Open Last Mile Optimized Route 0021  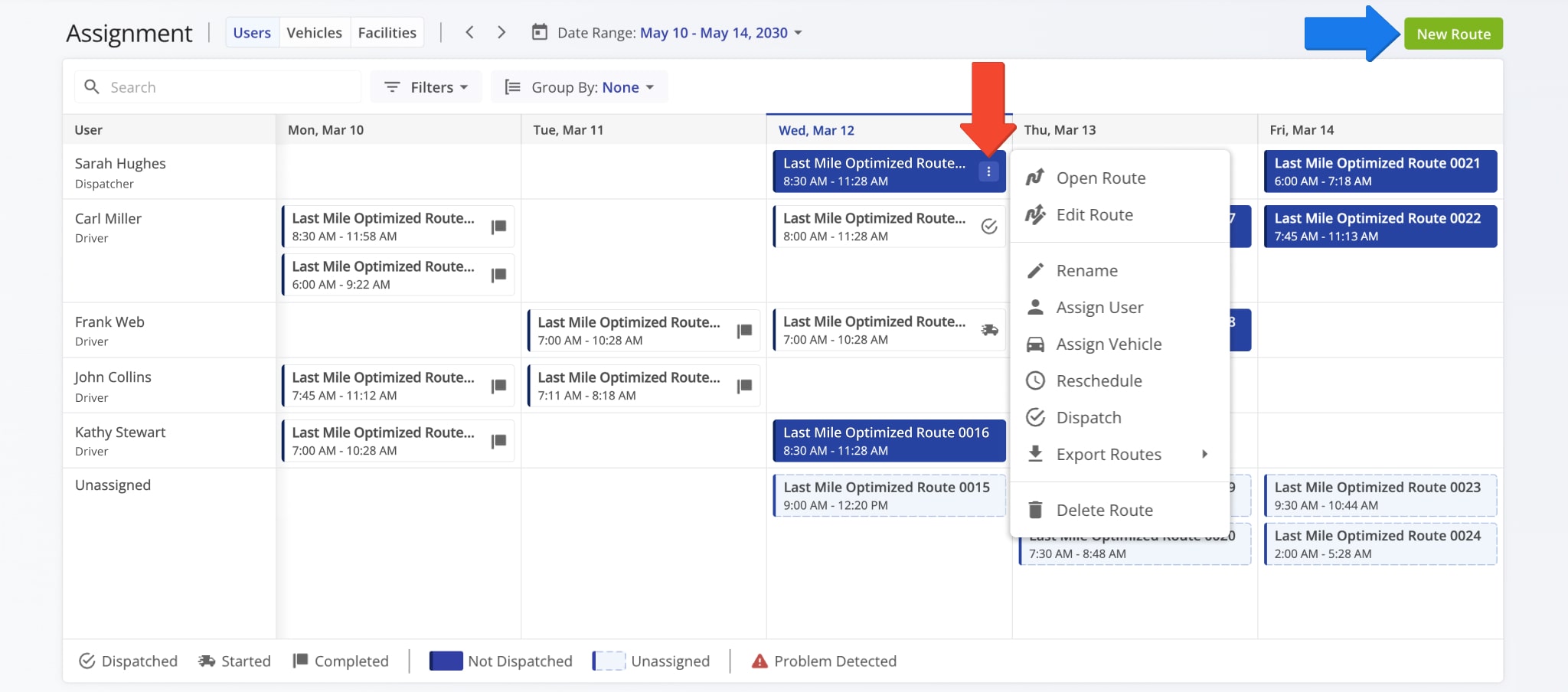[x=1380, y=171]
